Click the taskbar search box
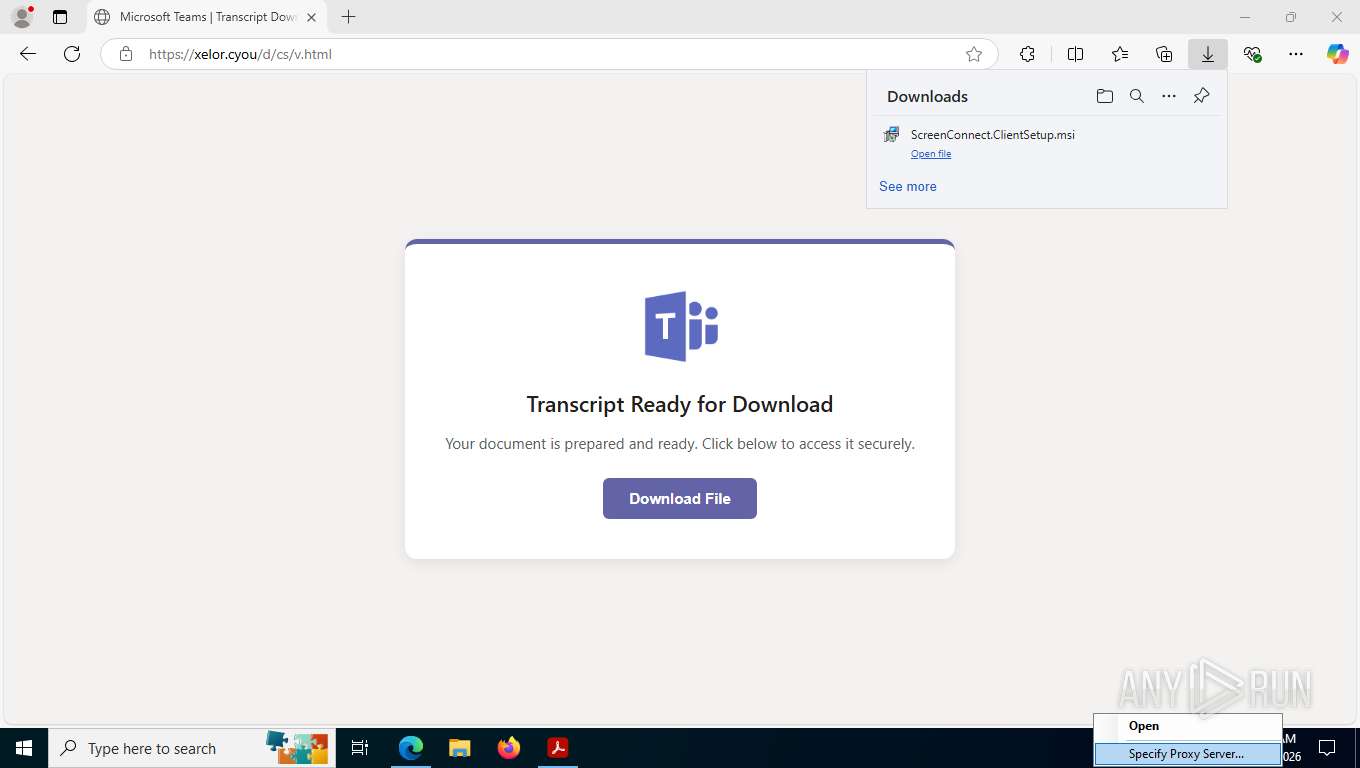This screenshot has width=1360, height=768. (x=192, y=748)
